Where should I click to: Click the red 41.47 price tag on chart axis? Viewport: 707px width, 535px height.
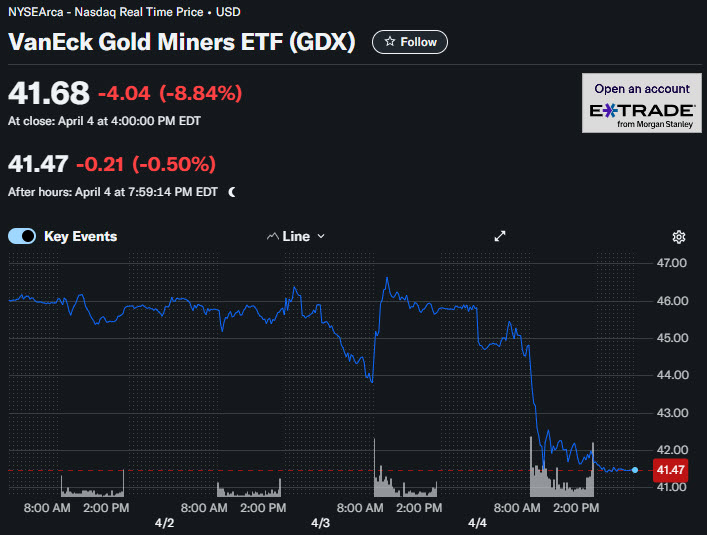tap(669, 469)
